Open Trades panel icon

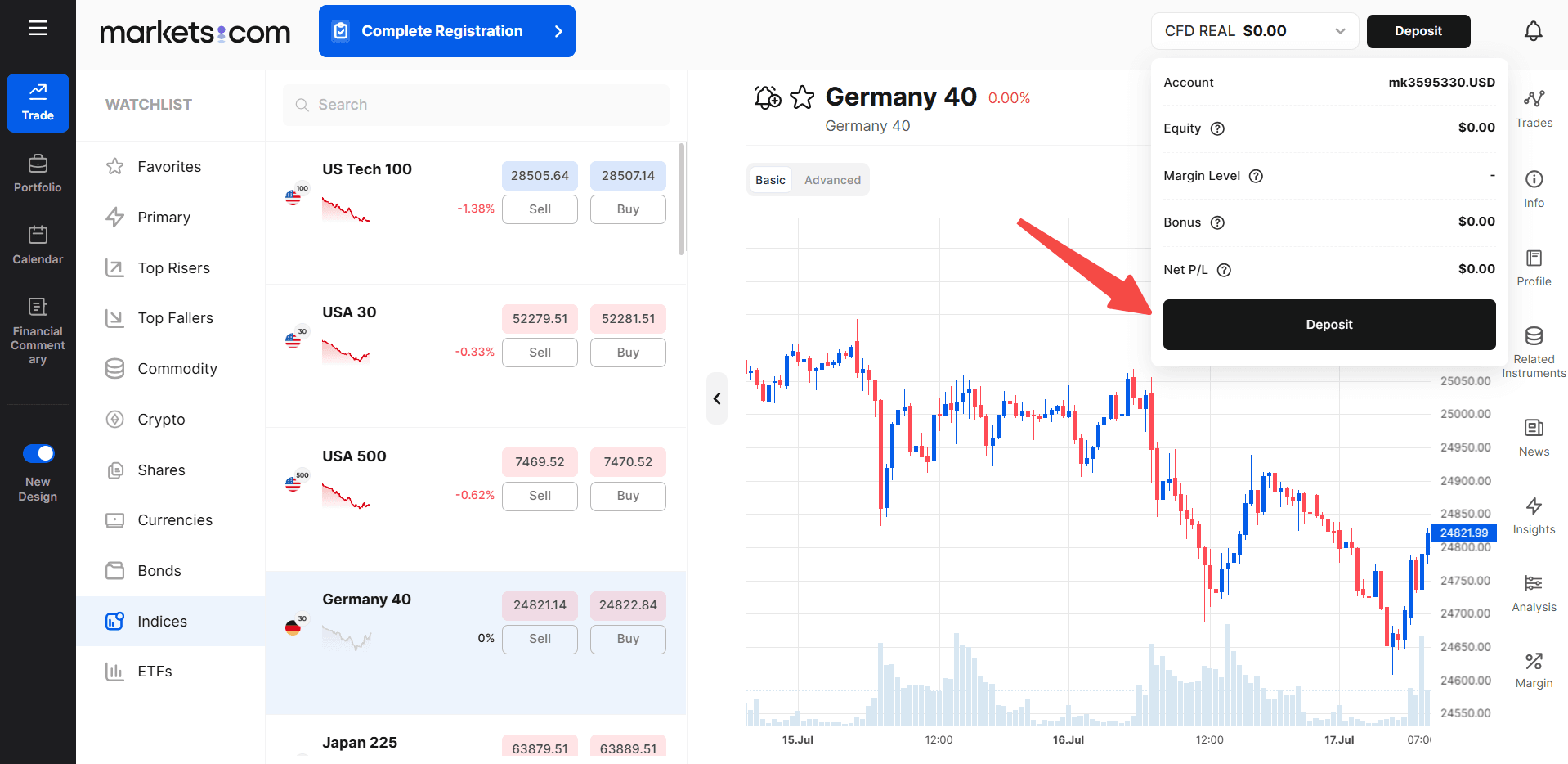click(x=1534, y=99)
